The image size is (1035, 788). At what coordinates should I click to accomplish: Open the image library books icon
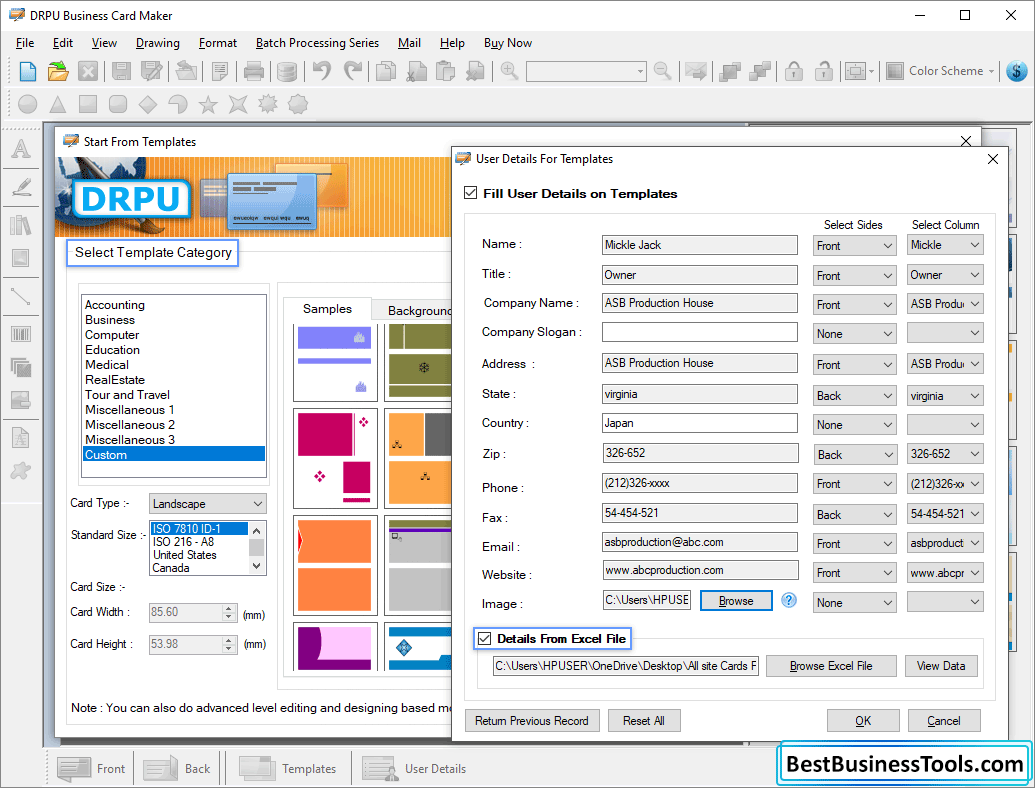21,225
